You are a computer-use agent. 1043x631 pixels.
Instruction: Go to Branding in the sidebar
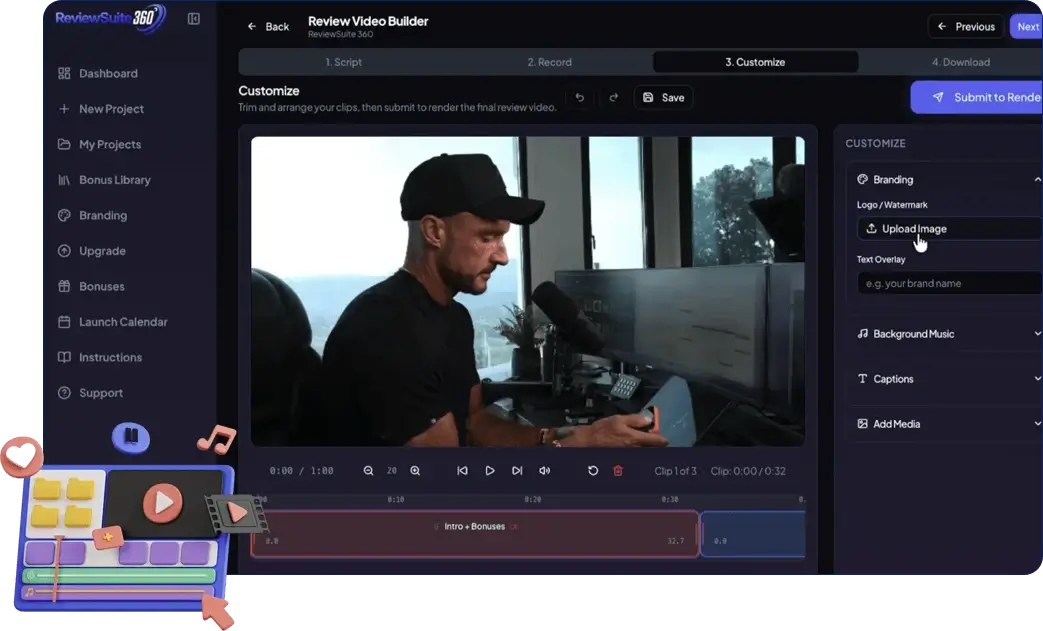92,215
